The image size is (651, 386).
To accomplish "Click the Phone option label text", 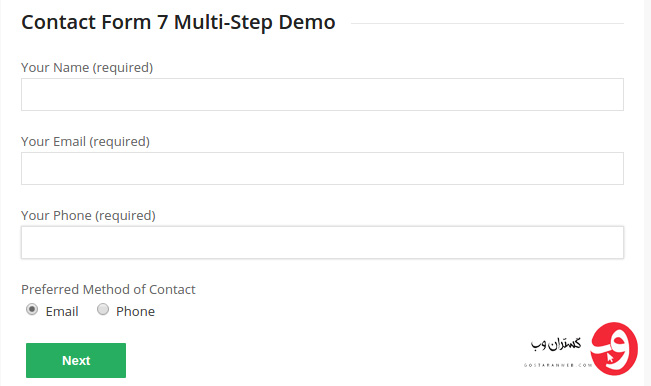I will point(135,311).
